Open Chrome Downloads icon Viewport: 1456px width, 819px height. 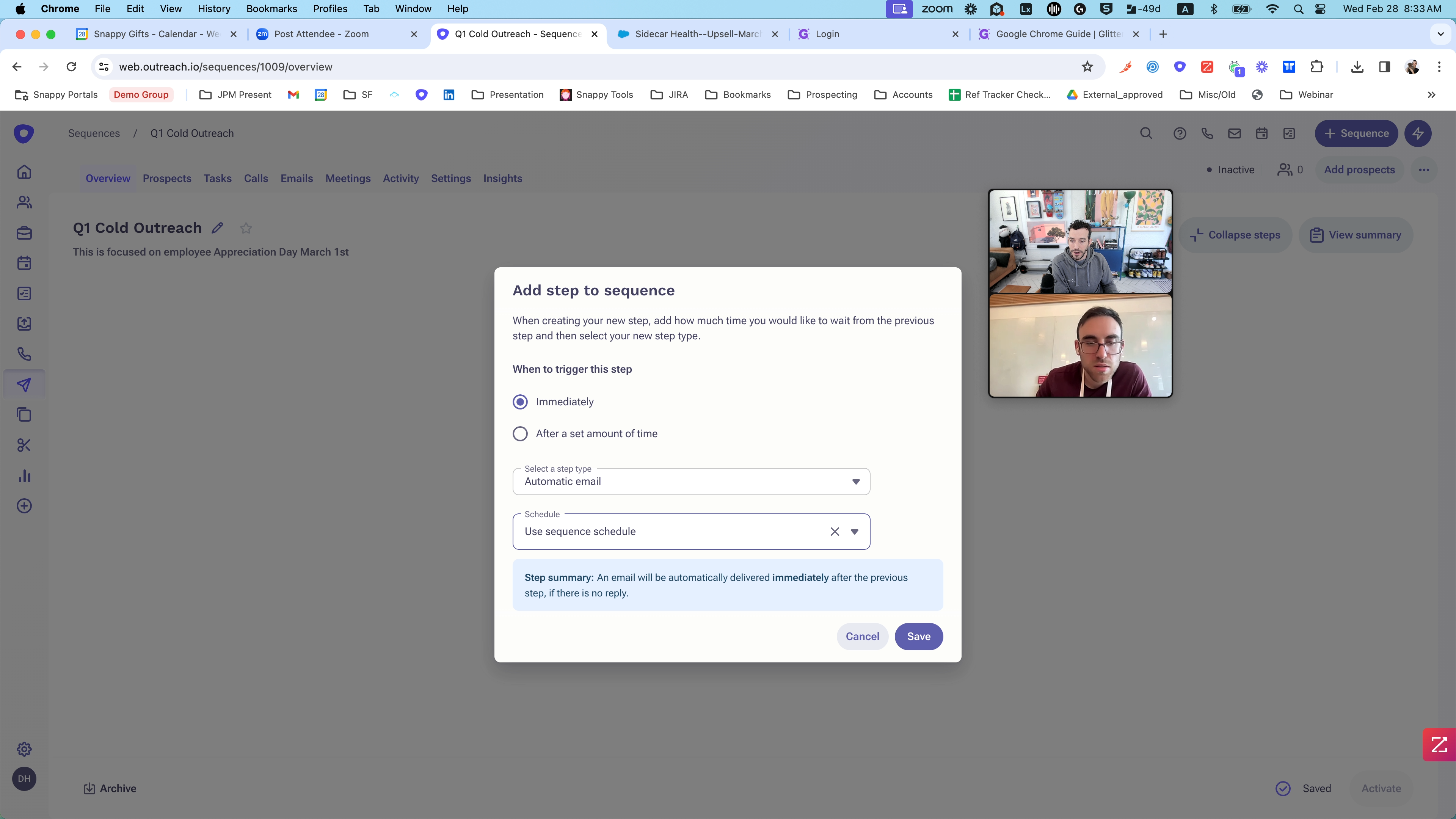(x=1357, y=67)
